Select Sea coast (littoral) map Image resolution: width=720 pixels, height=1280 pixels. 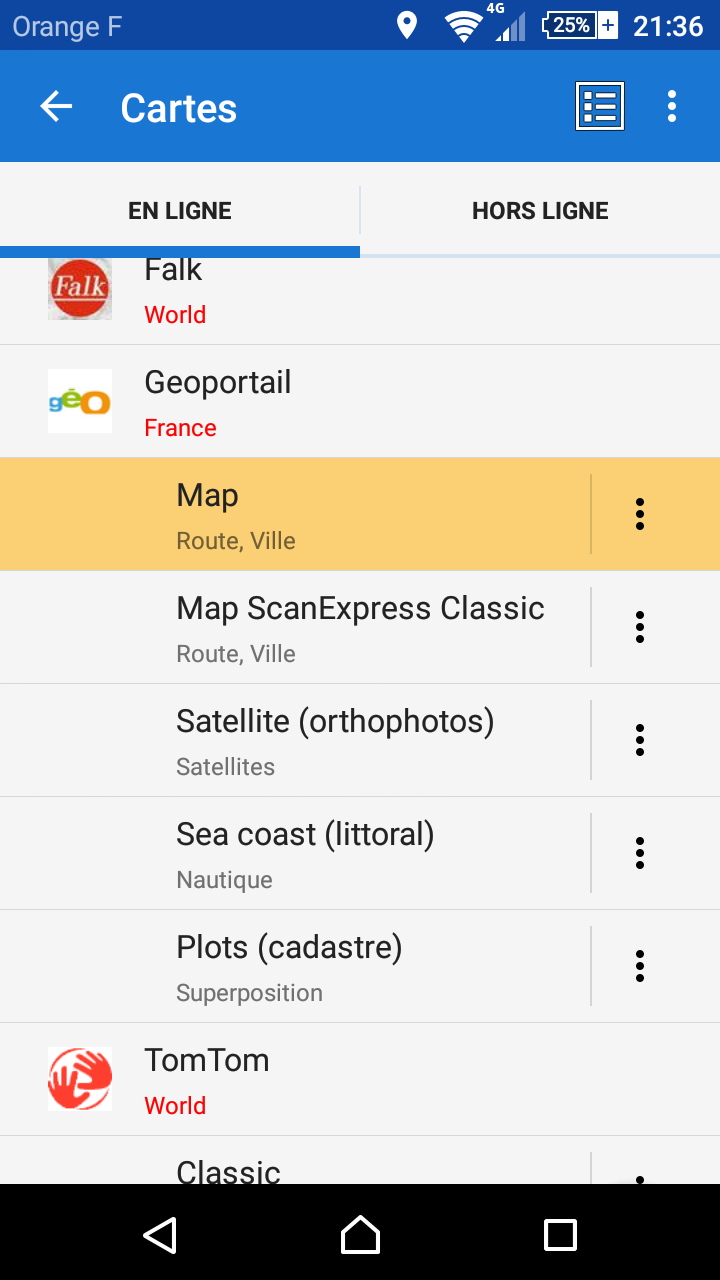(x=305, y=853)
